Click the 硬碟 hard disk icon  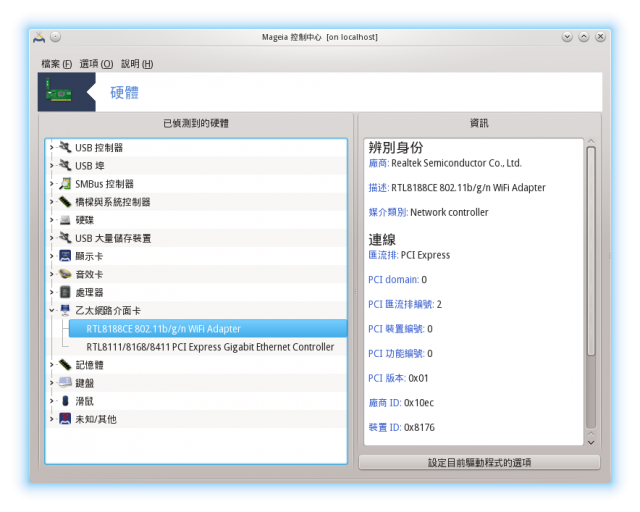coord(65,220)
